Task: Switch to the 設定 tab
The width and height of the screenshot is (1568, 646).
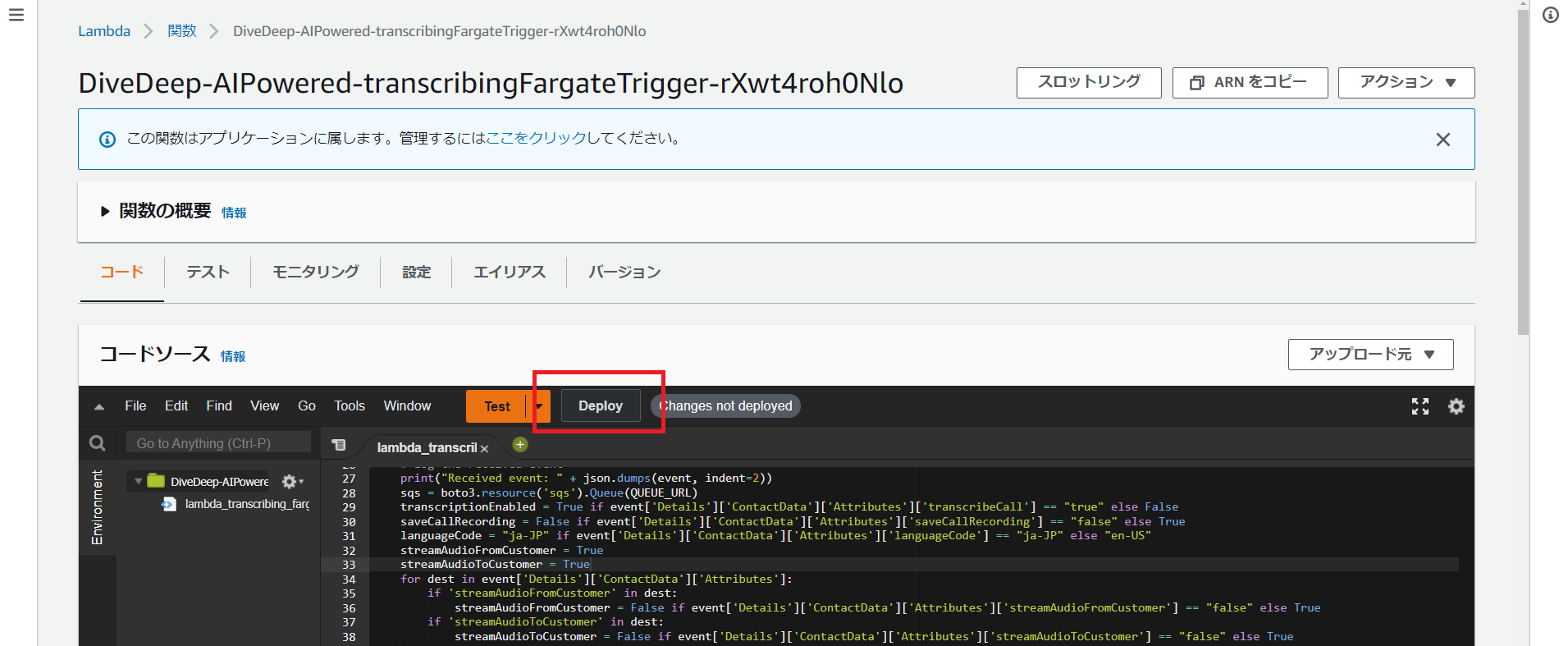Action: click(416, 272)
